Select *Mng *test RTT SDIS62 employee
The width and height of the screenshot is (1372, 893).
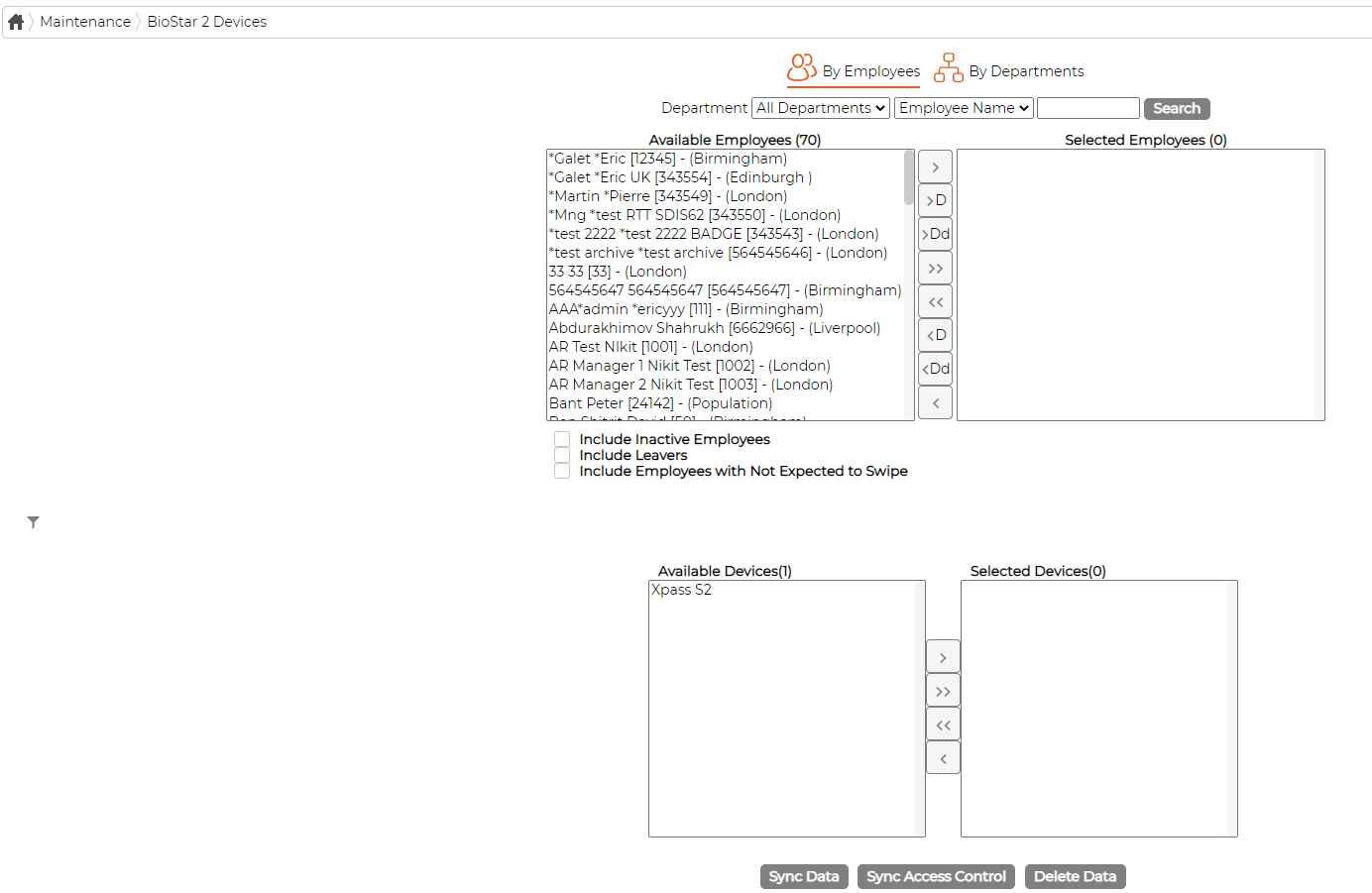point(726,215)
